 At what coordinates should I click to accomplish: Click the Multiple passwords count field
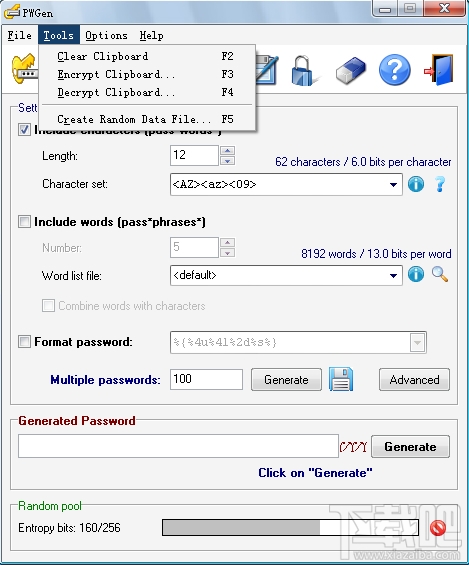point(206,379)
